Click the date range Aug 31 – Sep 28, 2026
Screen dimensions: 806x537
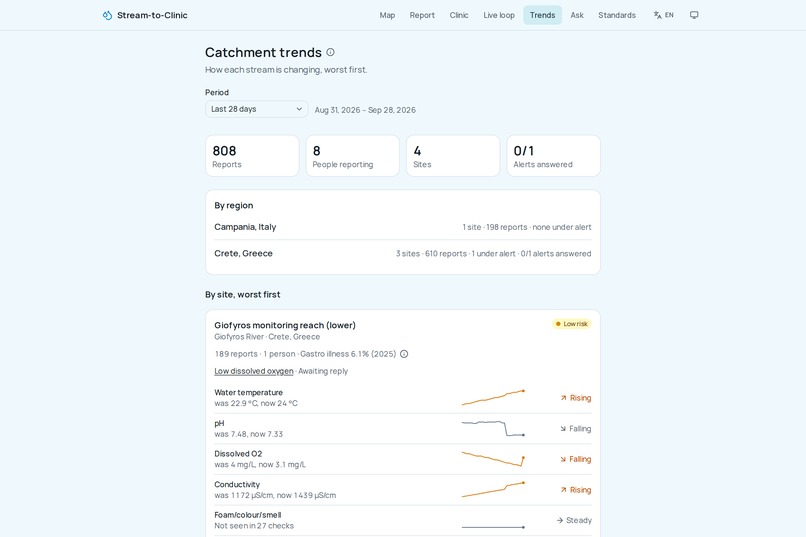tap(365, 110)
